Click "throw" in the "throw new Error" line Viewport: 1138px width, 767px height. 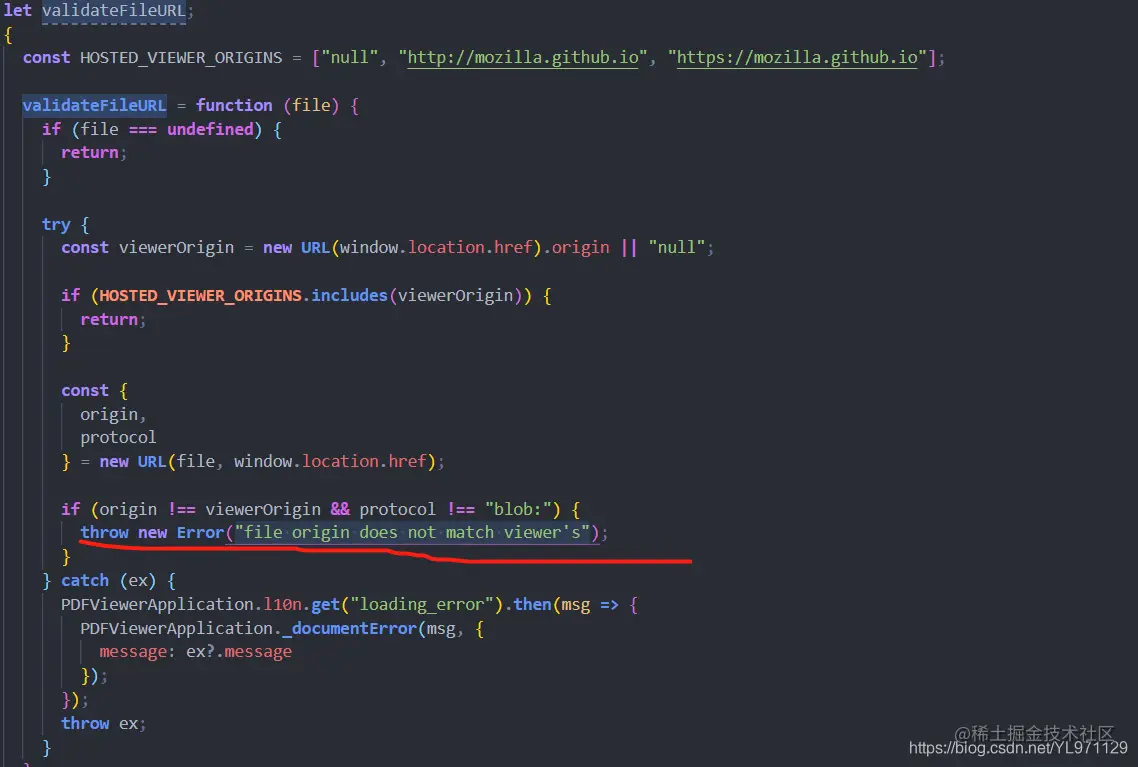click(x=104, y=533)
